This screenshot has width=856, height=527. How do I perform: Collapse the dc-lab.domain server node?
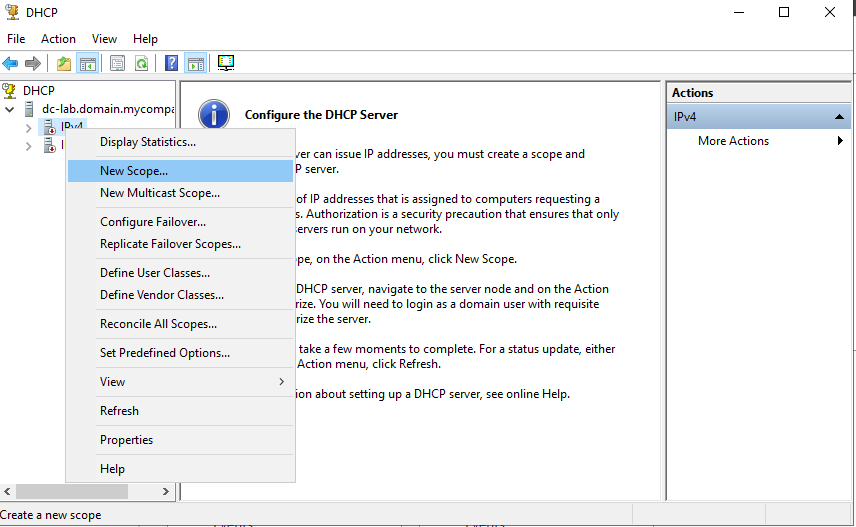tap(12, 109)
